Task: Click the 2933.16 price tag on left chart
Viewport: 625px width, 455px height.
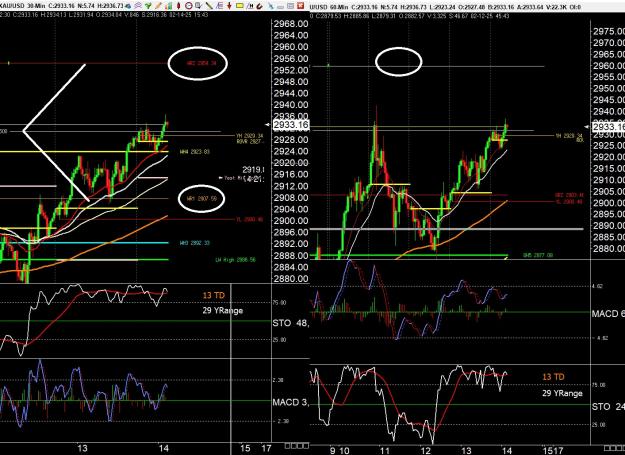Action: tap(291, 125)
